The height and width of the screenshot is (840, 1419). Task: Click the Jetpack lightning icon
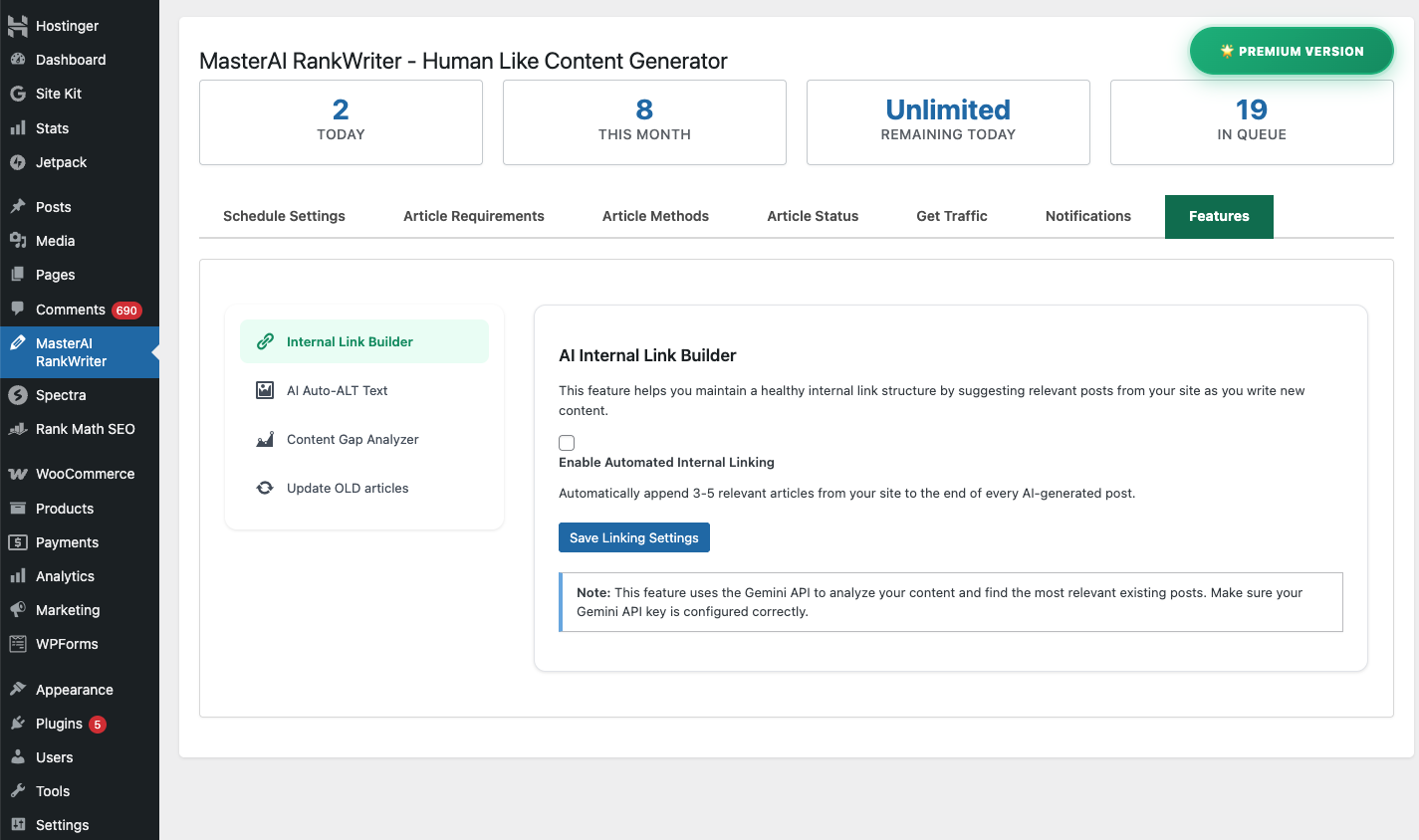click(x=18, y=162)
